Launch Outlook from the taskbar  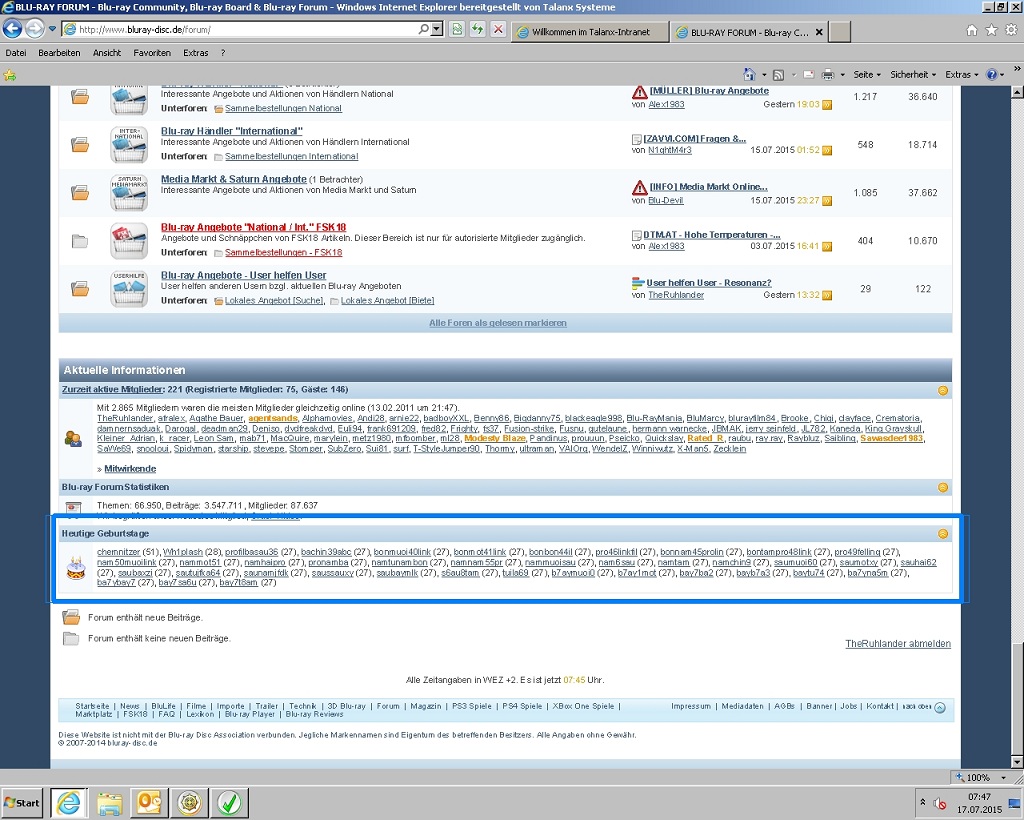[148, 802]
